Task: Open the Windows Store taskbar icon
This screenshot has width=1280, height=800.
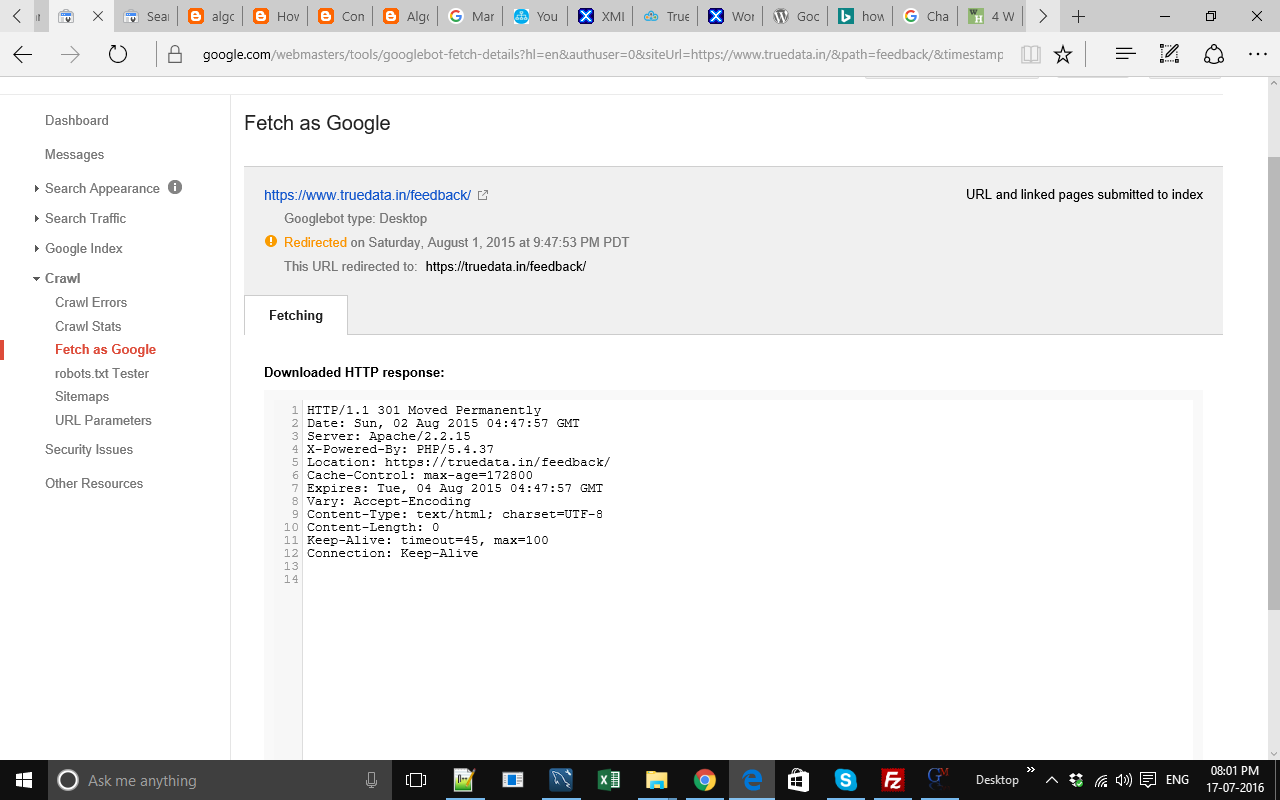Action: point(798,780)
